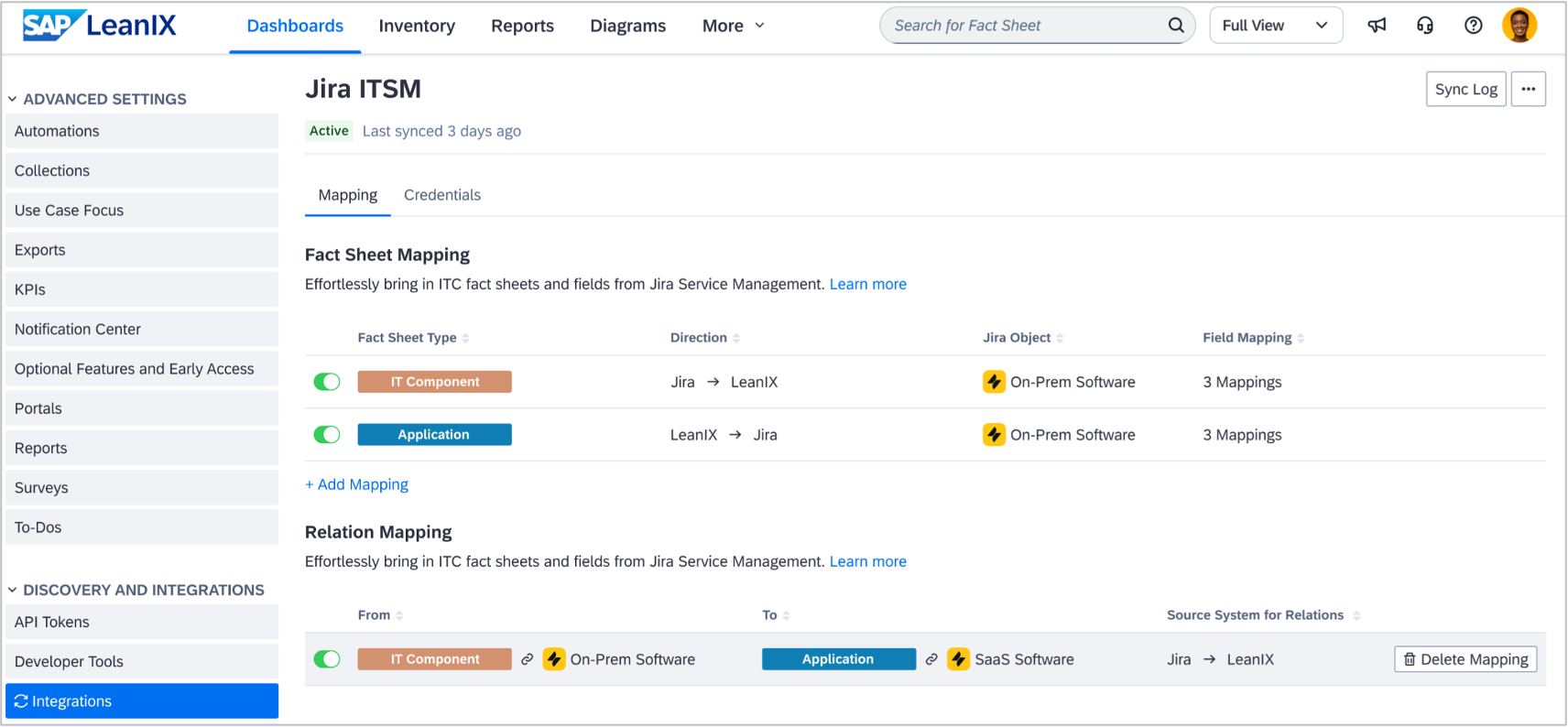The image size is (1568, 727).
Task: Open the Full View dropdown
Action: coord(1275,26)
